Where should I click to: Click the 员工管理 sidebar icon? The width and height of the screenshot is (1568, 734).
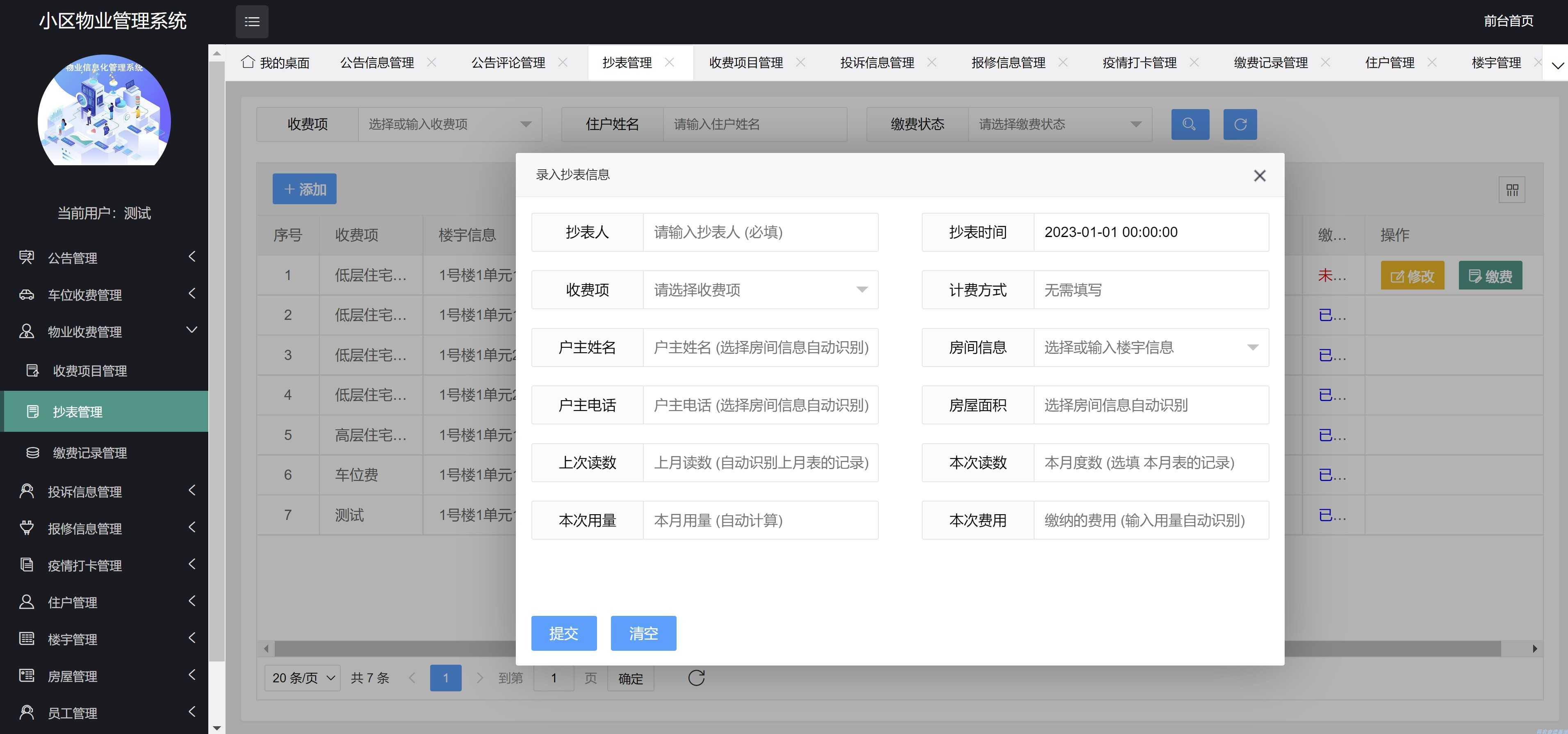26,712
